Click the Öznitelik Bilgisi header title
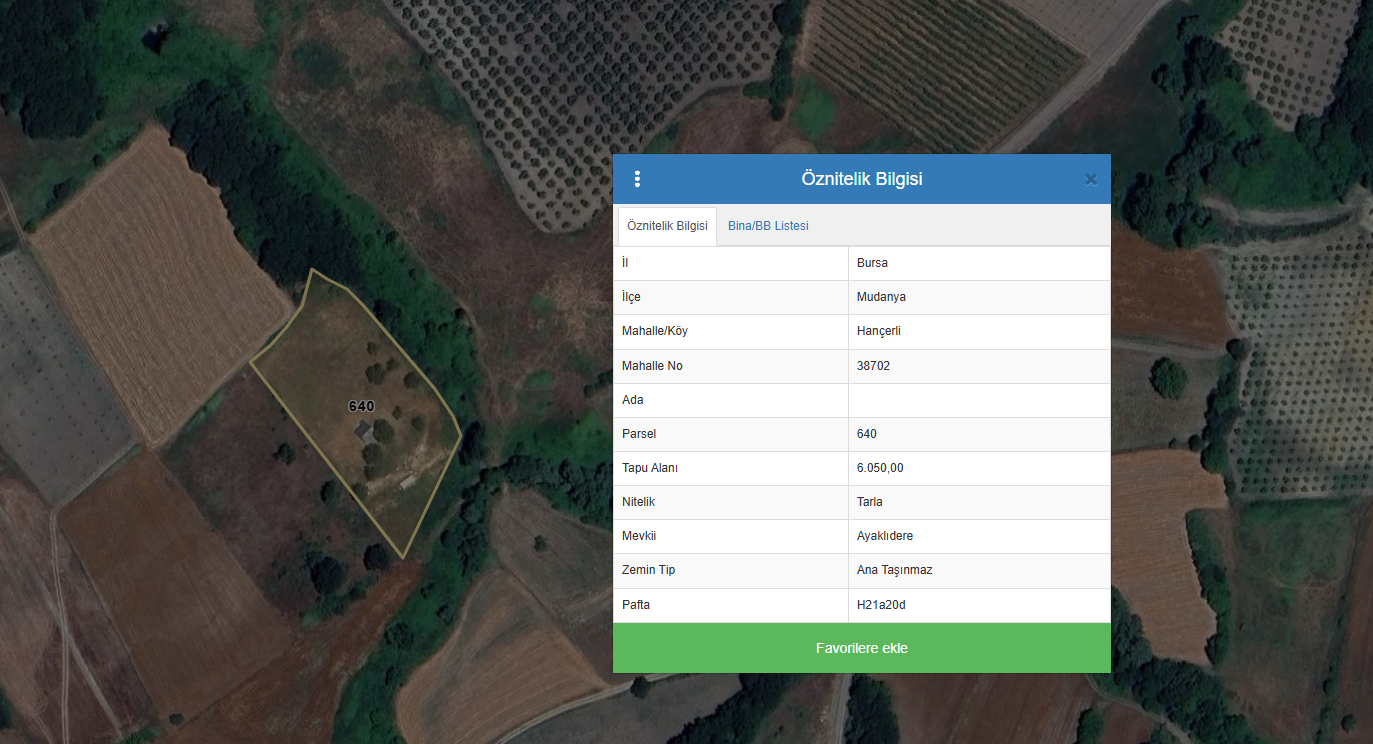 [862, 179]
